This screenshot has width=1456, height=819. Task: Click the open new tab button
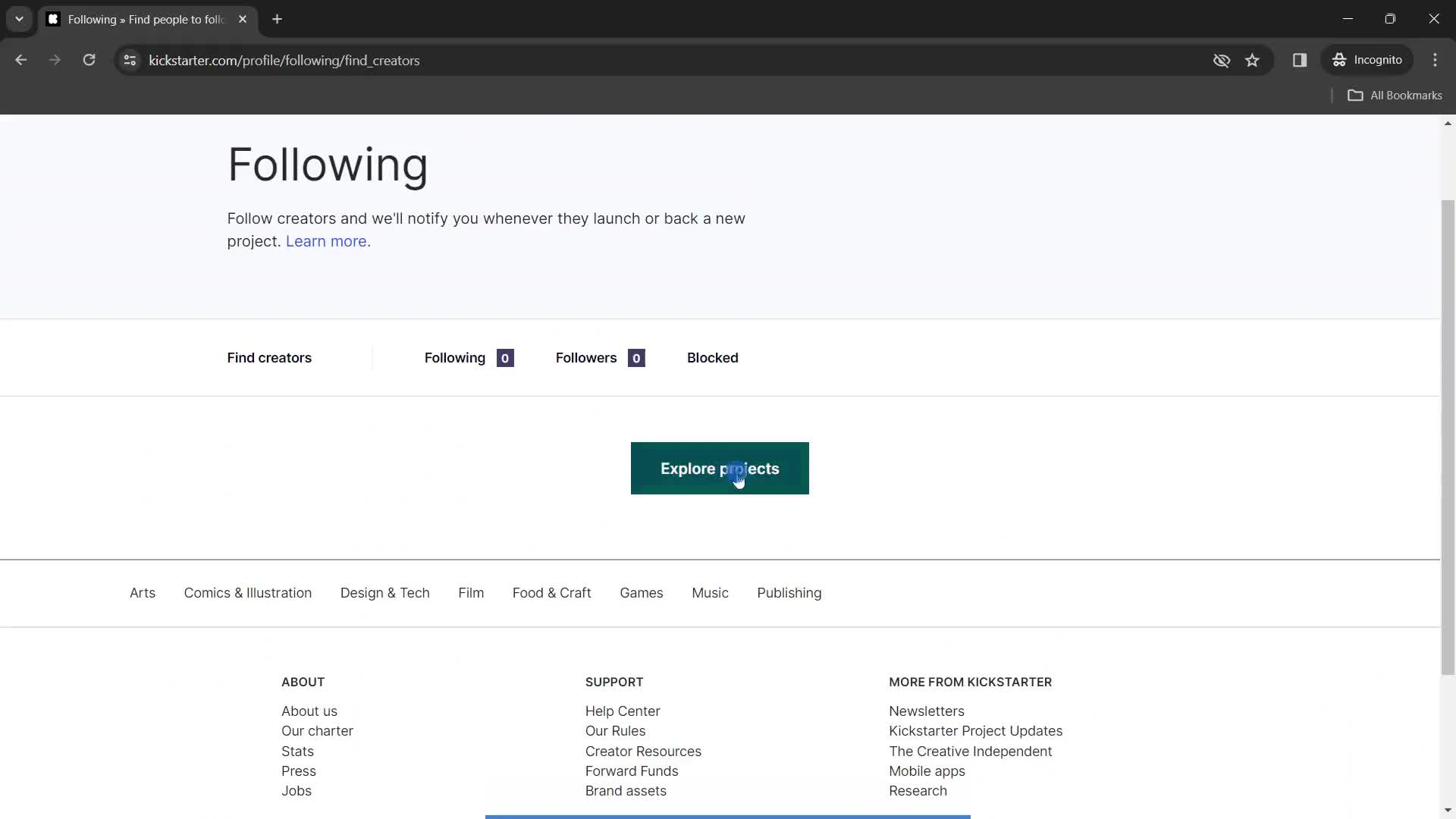click(x=278, y=19)
